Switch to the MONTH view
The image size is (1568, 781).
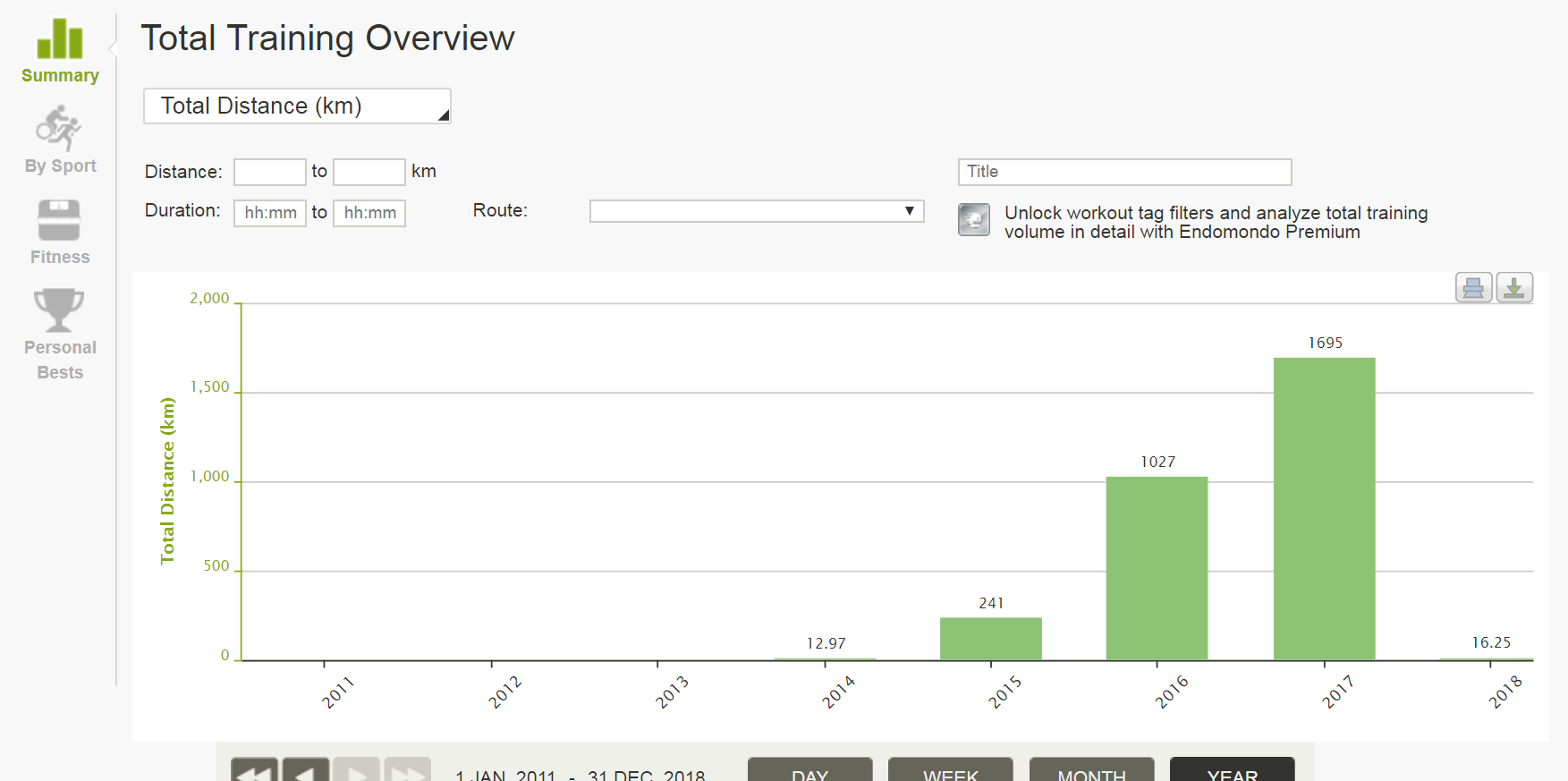(x=1091, y=770)
